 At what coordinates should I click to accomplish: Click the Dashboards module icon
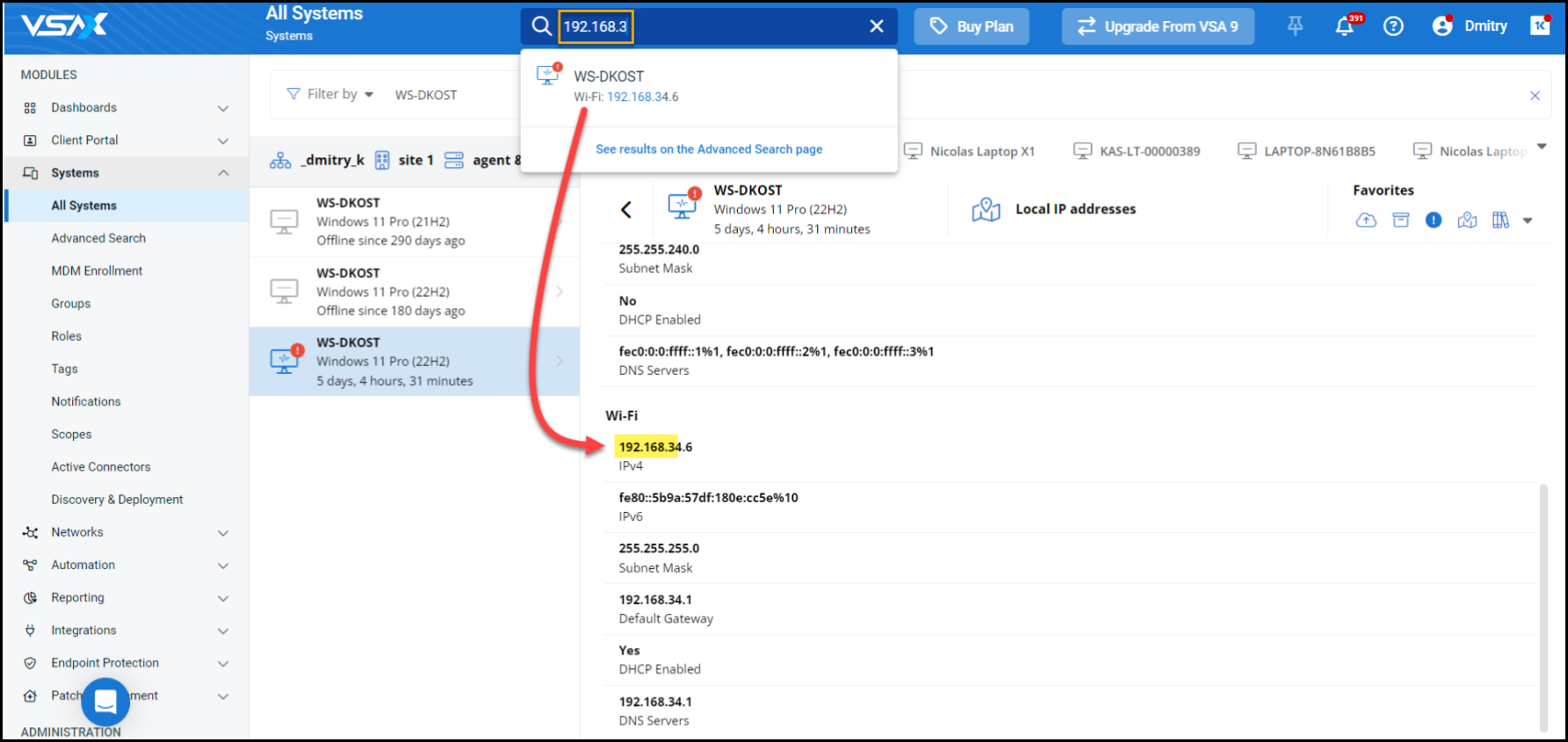click(30, 108)
